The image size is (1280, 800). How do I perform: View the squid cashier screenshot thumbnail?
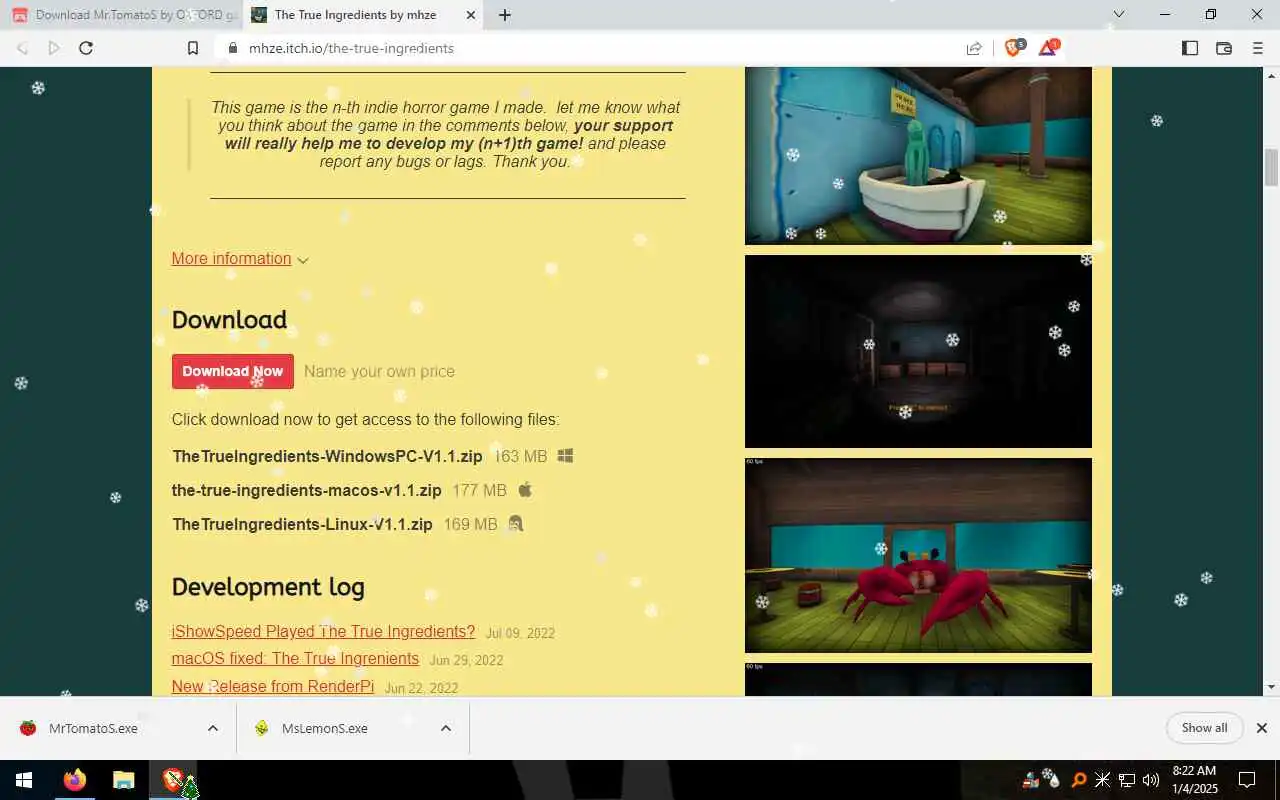[918, 155]
